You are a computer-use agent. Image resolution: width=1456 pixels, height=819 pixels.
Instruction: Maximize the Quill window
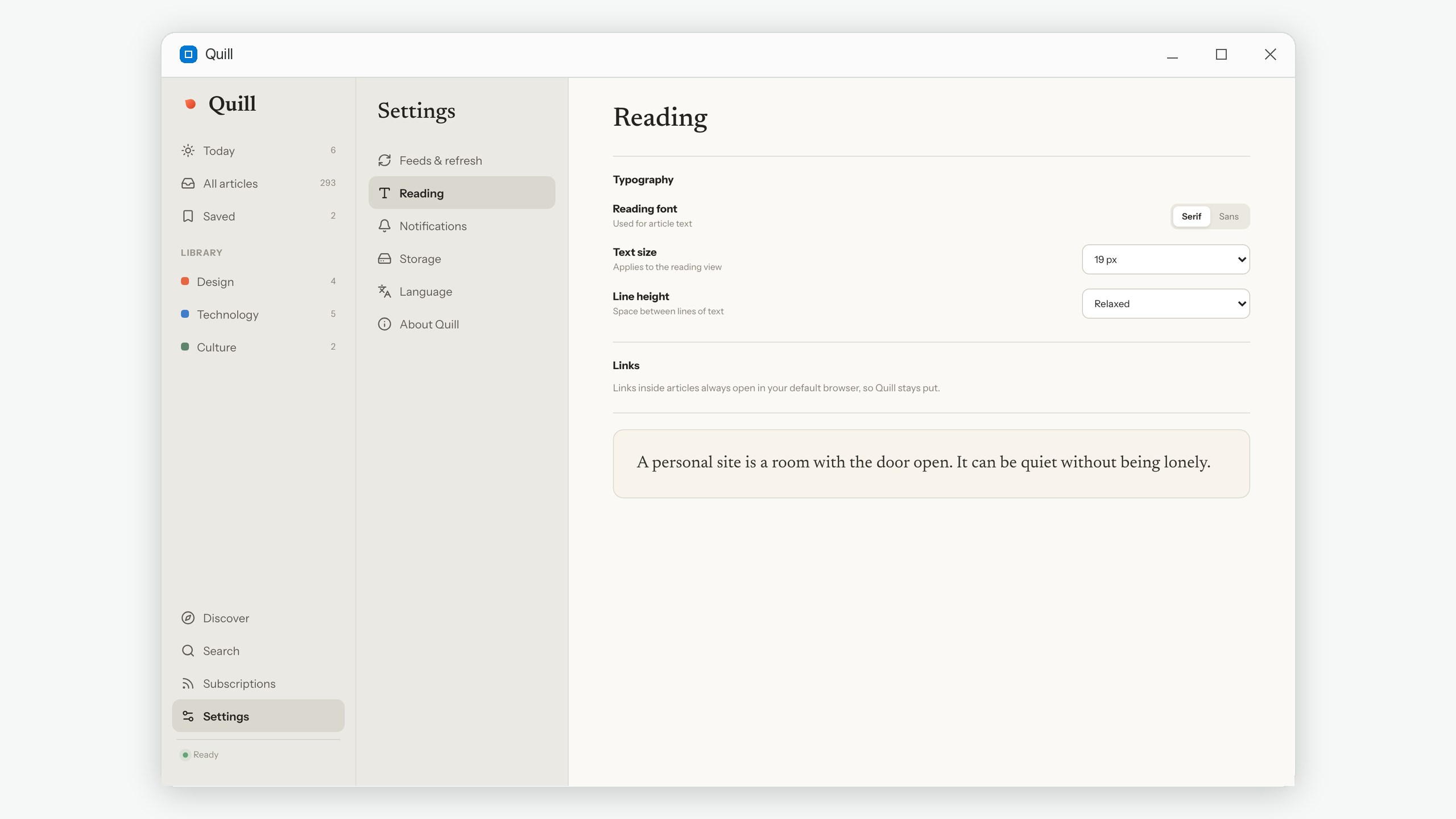[x=1221, y=54]
